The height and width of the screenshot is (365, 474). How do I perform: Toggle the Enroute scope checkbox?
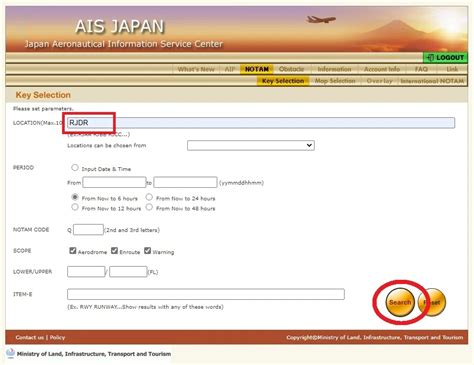[x=114, y=251]
